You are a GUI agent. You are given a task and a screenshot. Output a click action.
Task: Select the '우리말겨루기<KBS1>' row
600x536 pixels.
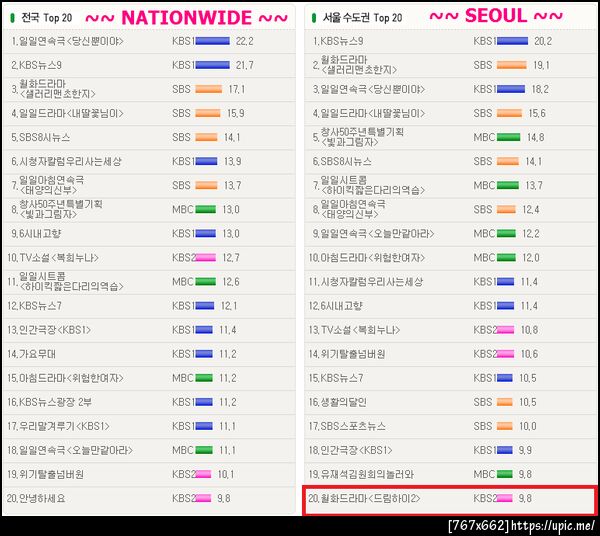tap(149, 426)
